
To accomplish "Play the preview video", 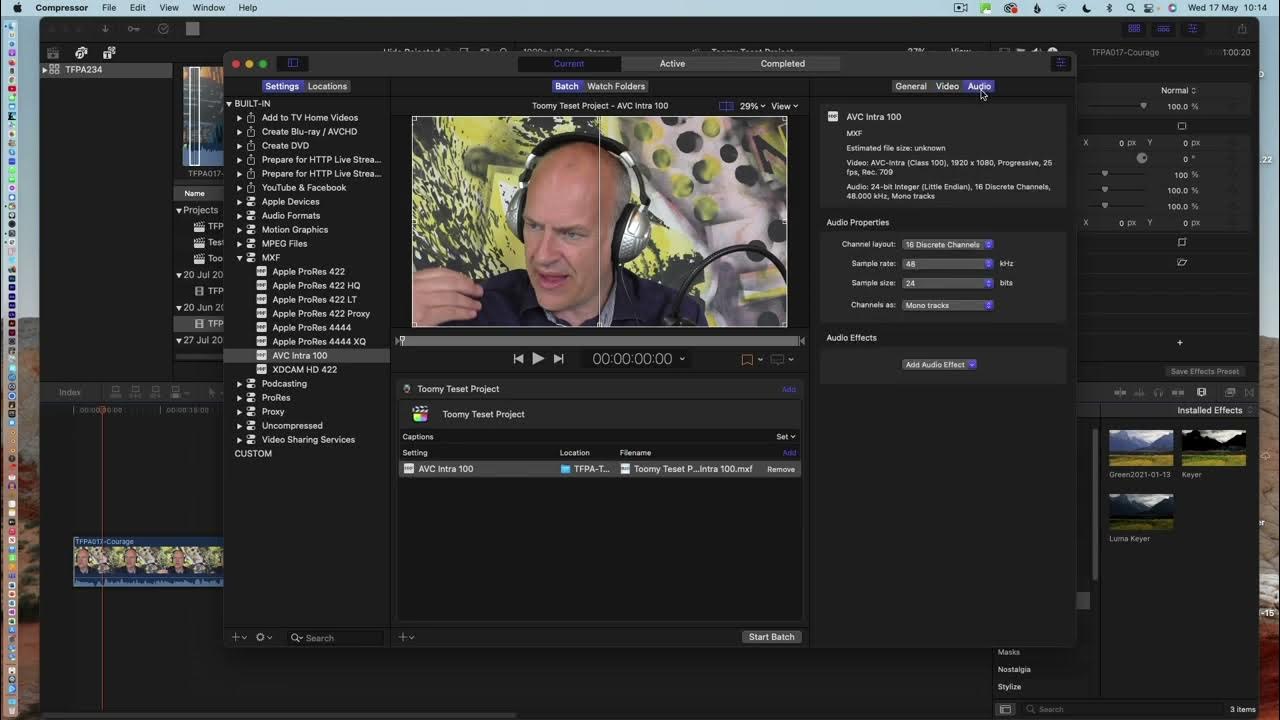I will [x=538, y=358].
